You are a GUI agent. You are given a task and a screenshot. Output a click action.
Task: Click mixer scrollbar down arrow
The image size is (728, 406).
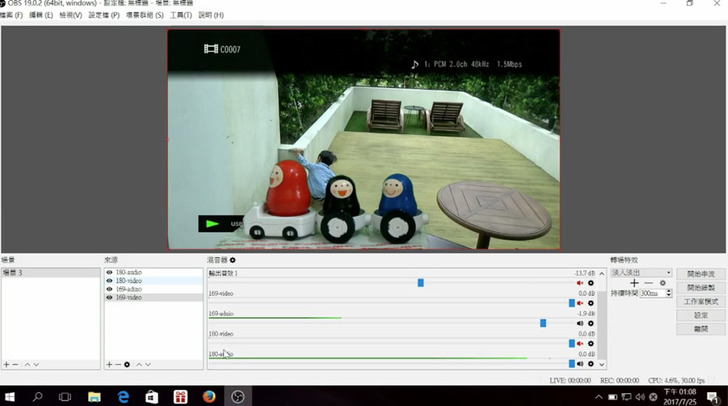[602, 365]
